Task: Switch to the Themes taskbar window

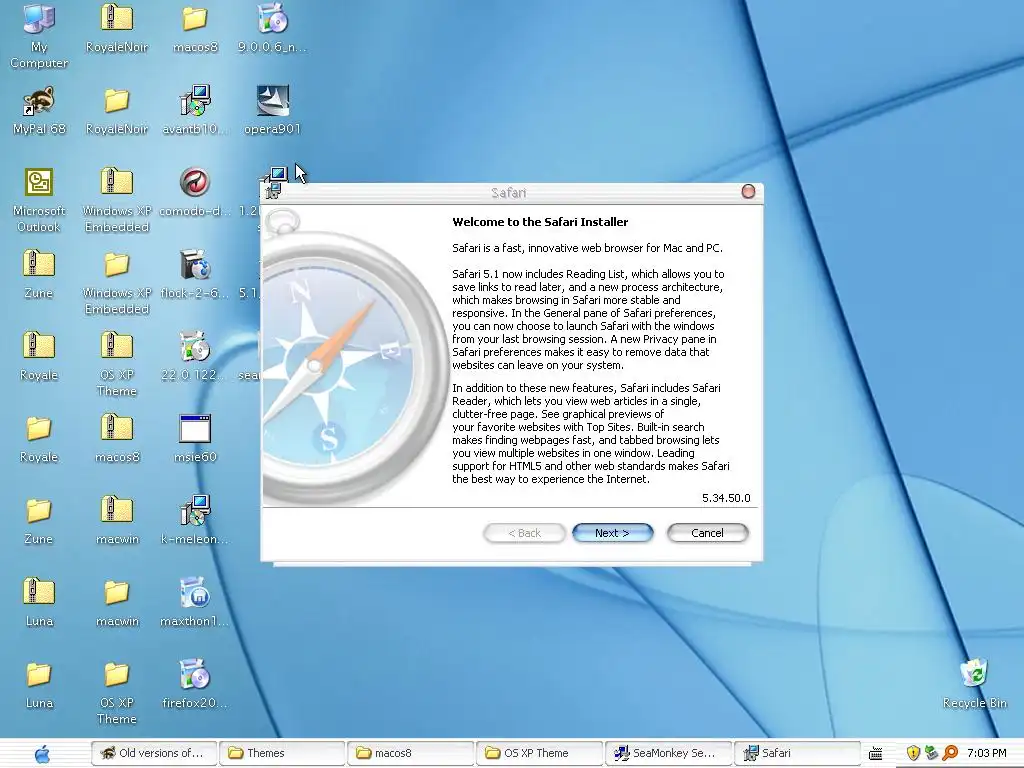Action: point(281,753)
